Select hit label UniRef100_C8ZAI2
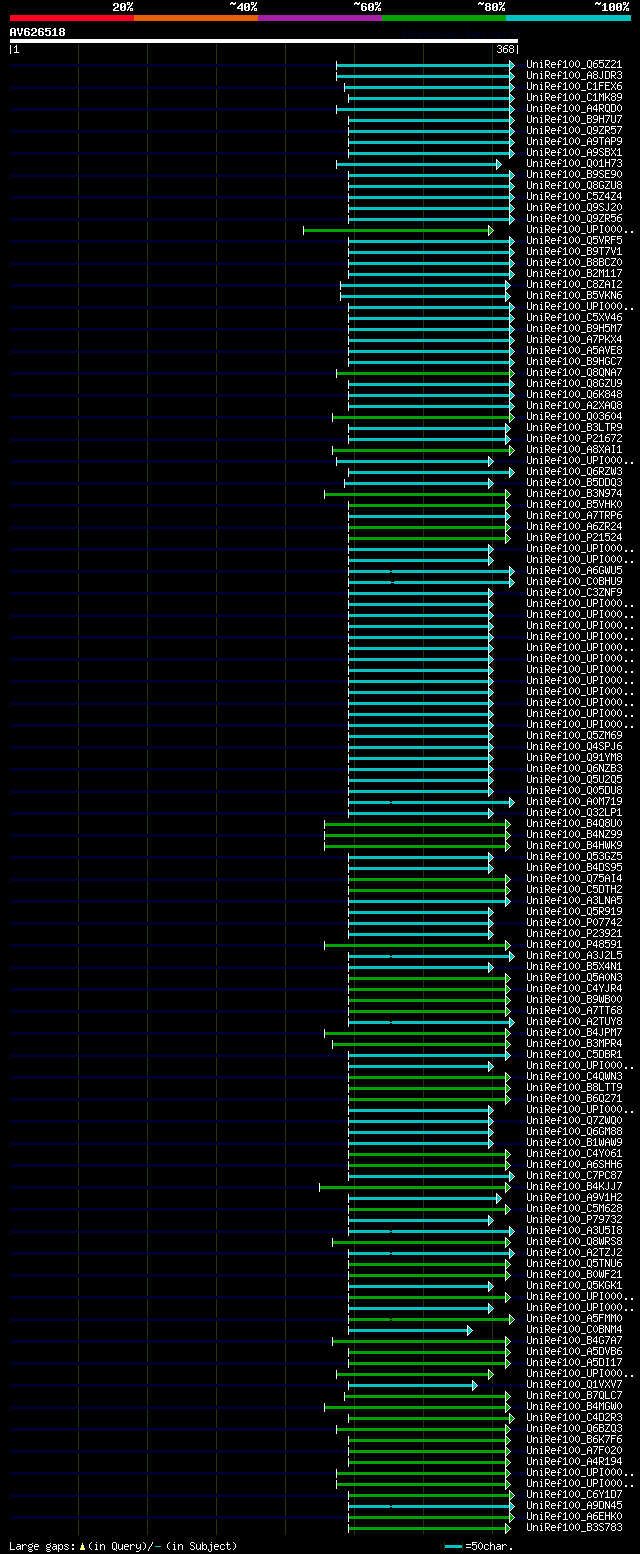Viewport: 640px width, 1554px height. (574, 284)
